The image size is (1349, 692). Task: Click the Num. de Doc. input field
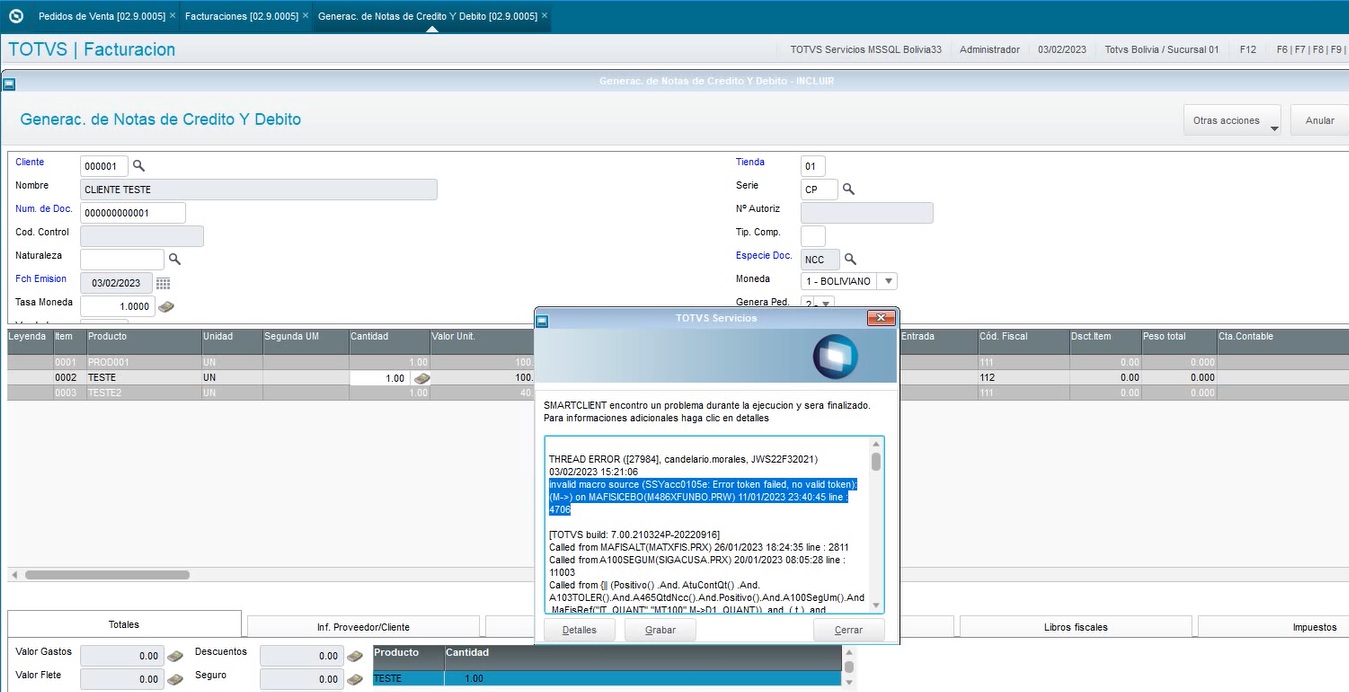[x=132, y=213]
